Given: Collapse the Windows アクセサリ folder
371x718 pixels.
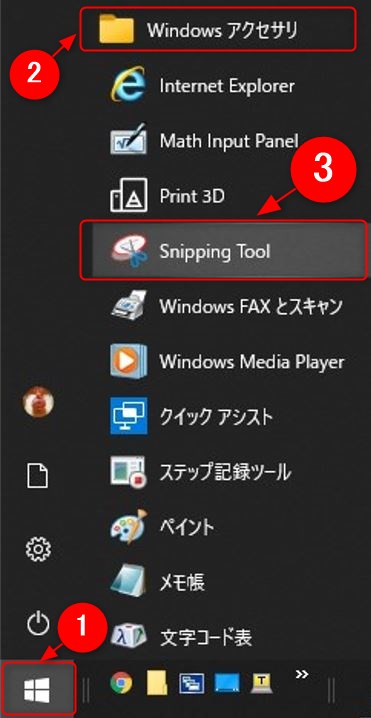Looking at the screenshot, I should [218, 29].
